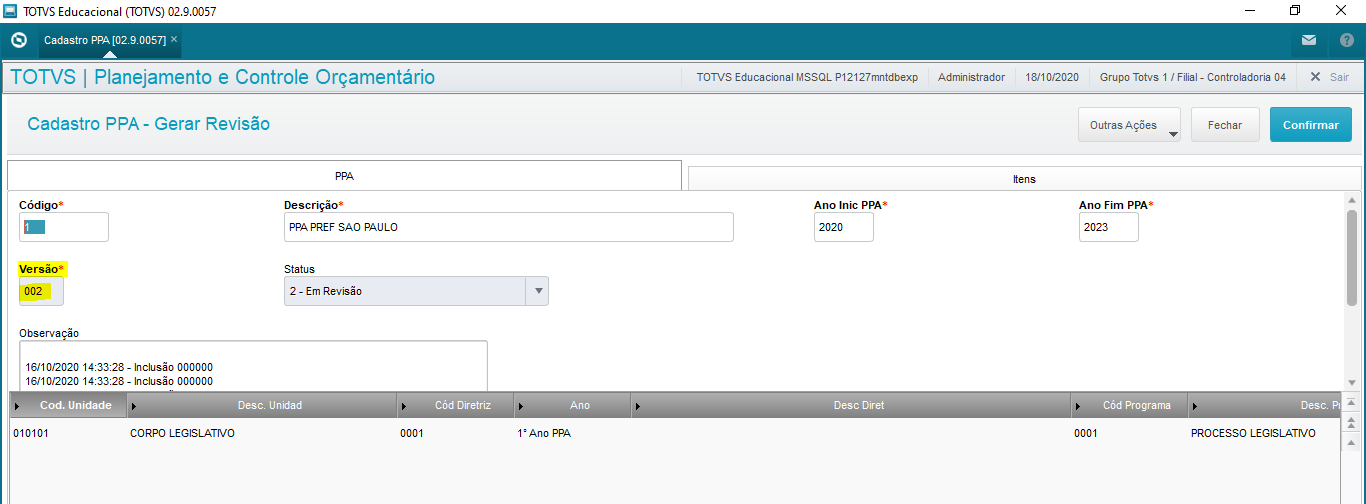Select the cell 010101
Viewport: 1366px width, 504px height.
tap(32, 433)
